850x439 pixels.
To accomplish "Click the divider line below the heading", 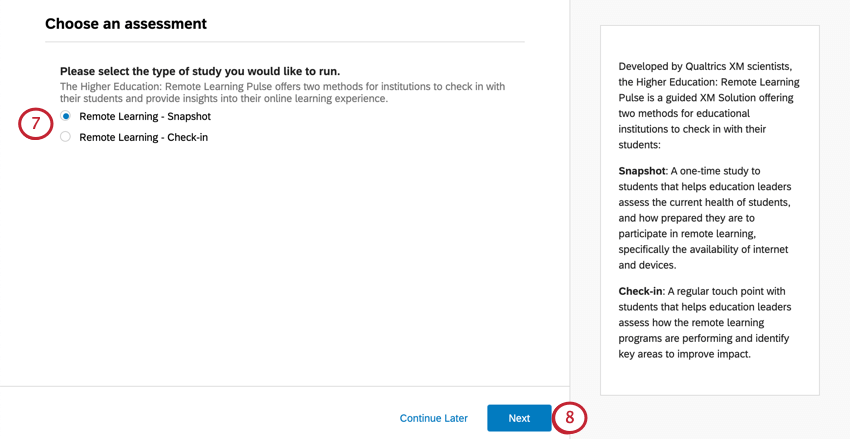I will click(x=285, y=42).
